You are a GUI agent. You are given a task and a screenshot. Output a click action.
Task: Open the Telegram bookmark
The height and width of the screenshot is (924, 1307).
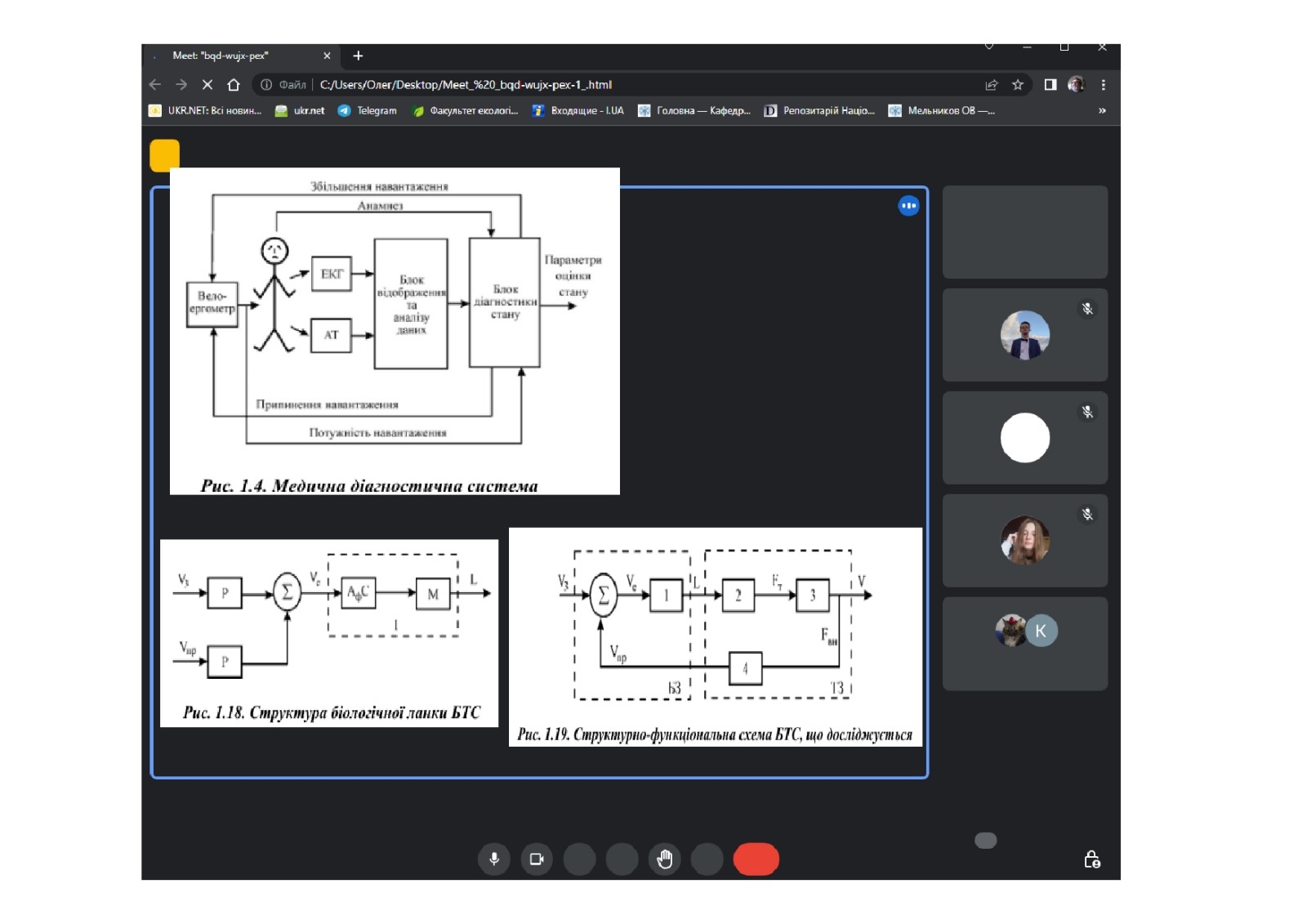(368, 111)
